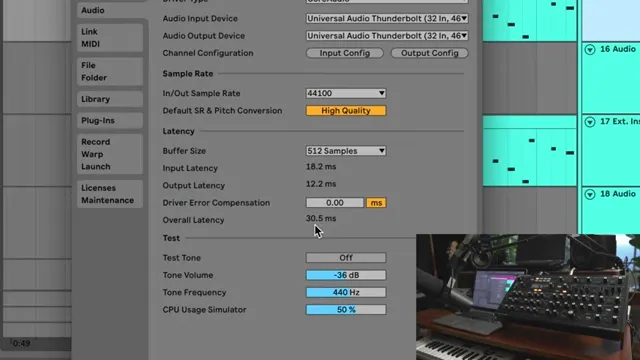Open the Warp preferences tab

click(x=92, y=154)
